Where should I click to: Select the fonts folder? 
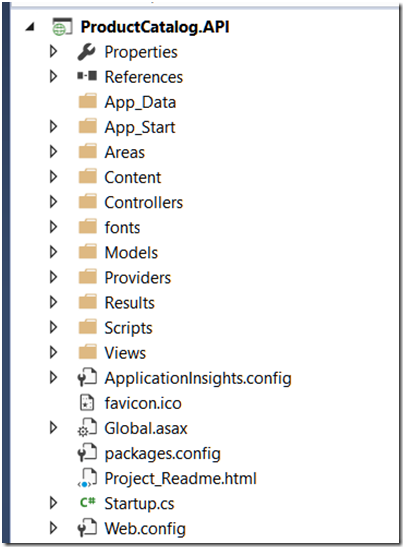[122, 227]
